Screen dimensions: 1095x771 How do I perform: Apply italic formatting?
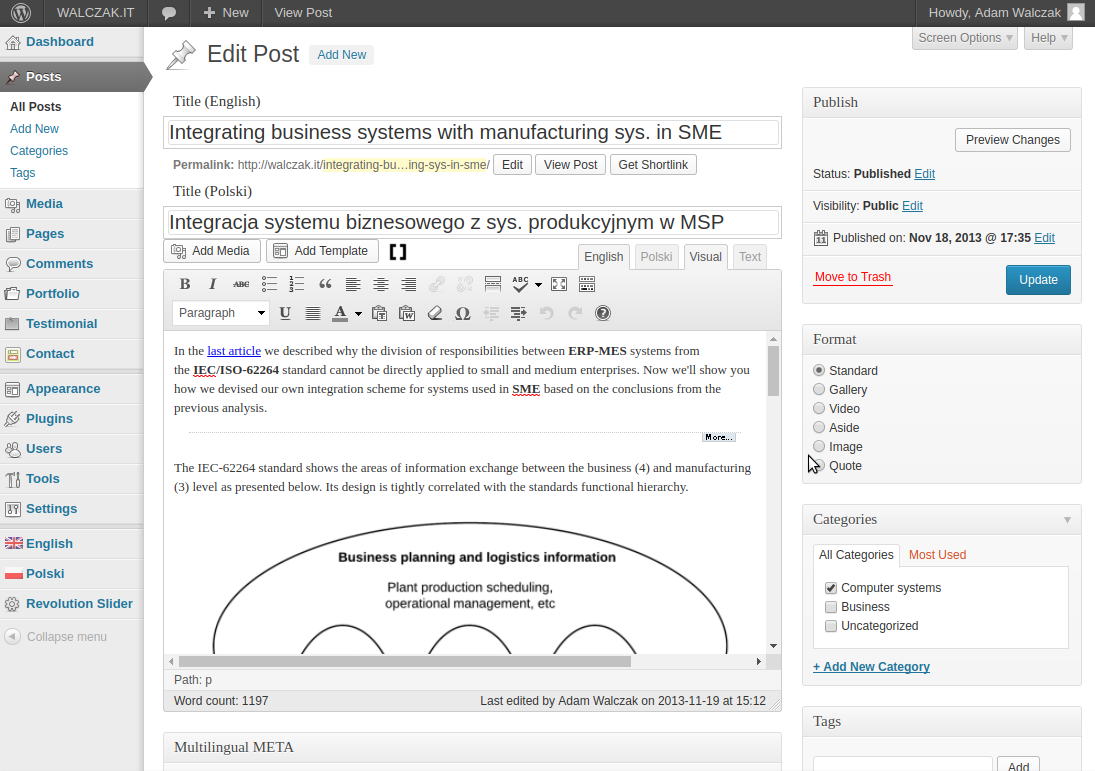[213, 284]
